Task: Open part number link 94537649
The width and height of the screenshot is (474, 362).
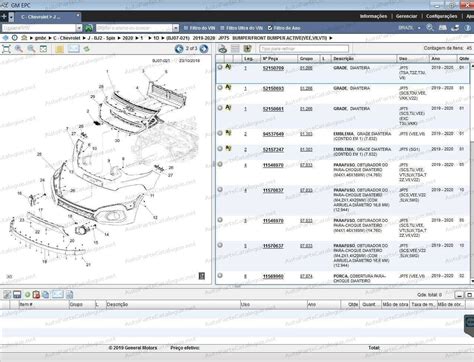Action: 273,134
